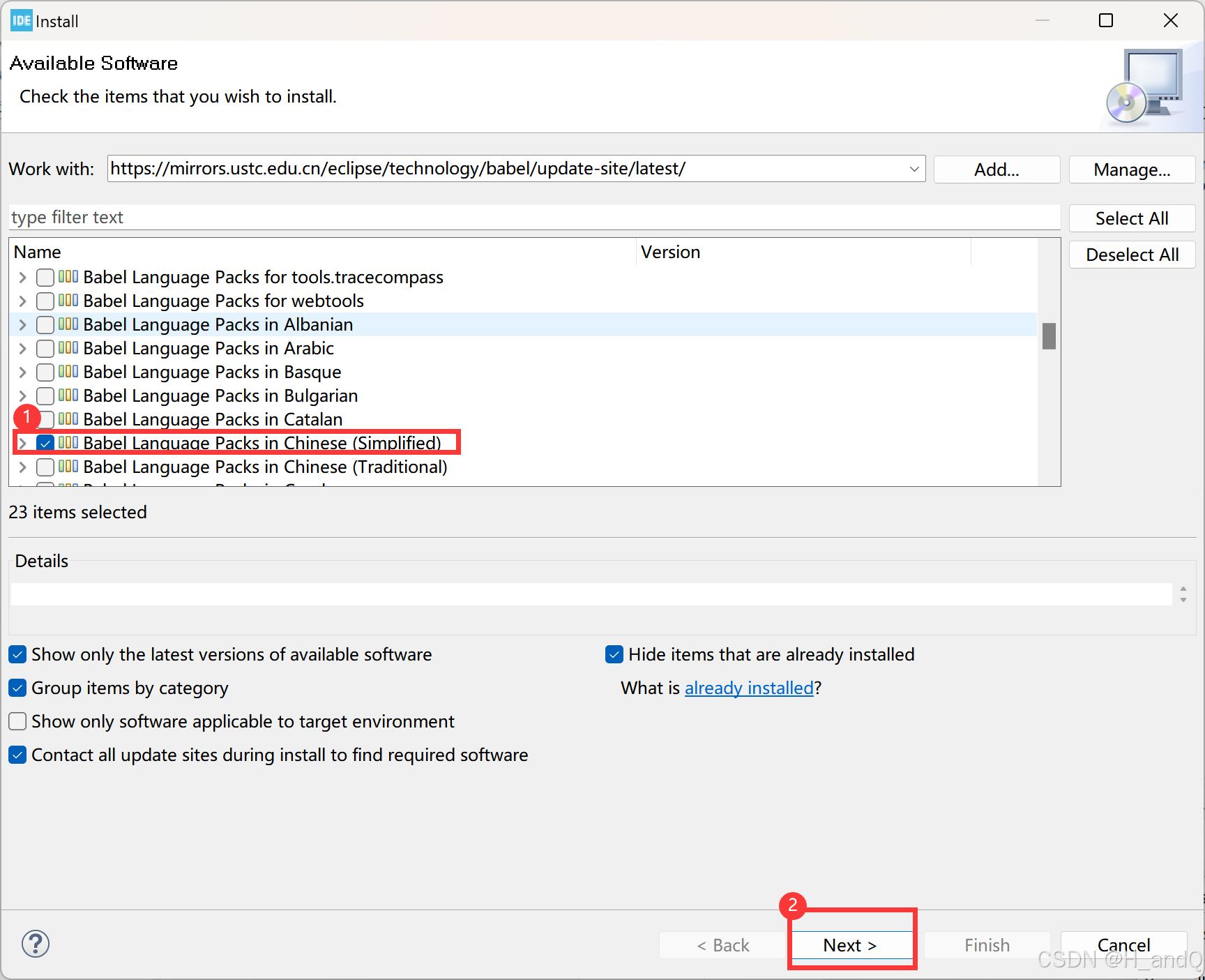Viewport: 1205px width, 980px height.
Task: Click the IDE icon in title bar
Action: [x=22, y=20]
